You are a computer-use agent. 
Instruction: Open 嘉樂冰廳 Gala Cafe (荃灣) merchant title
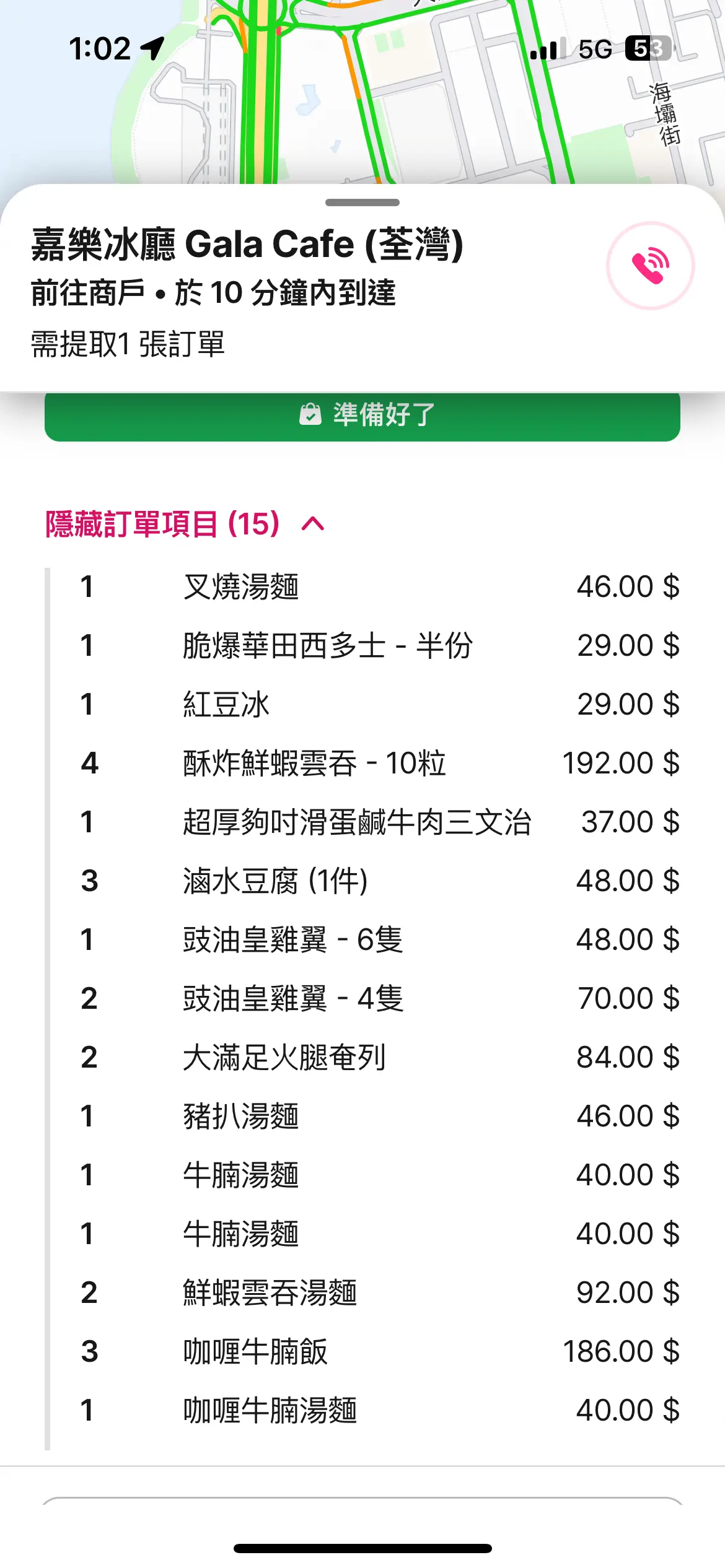247,244
